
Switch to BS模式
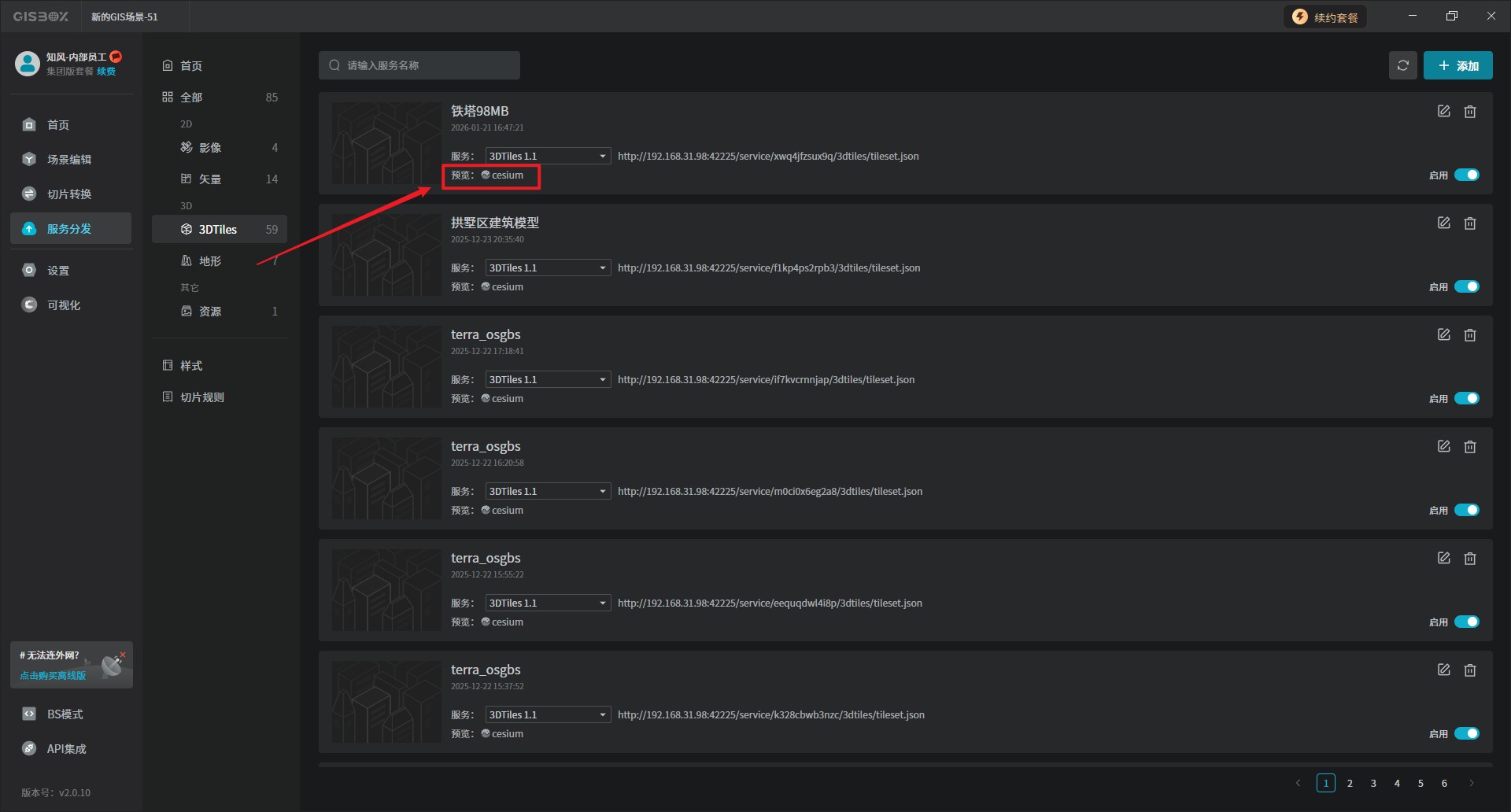pos(65,714)
